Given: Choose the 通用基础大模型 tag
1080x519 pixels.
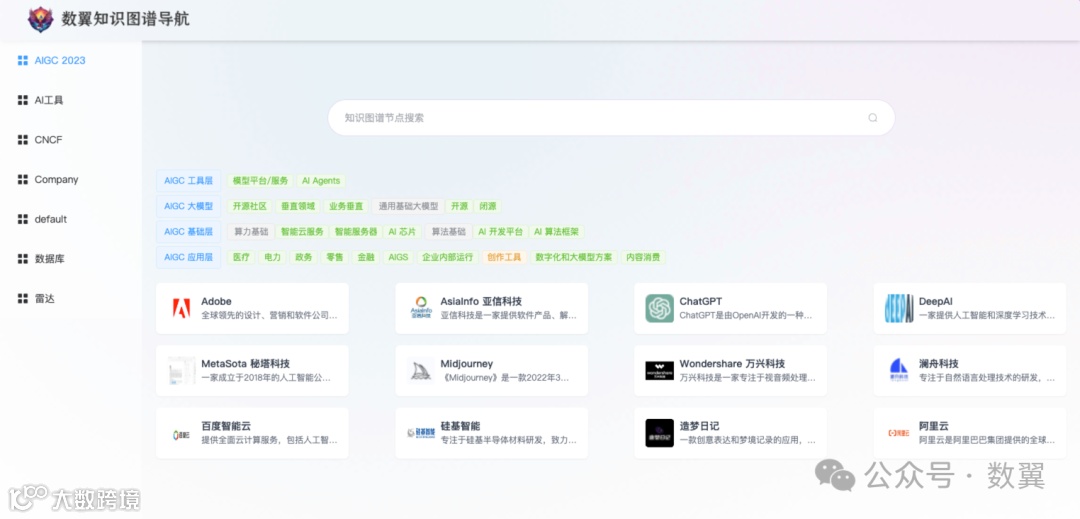Looking at the screenshot, I should pos(408,206).
